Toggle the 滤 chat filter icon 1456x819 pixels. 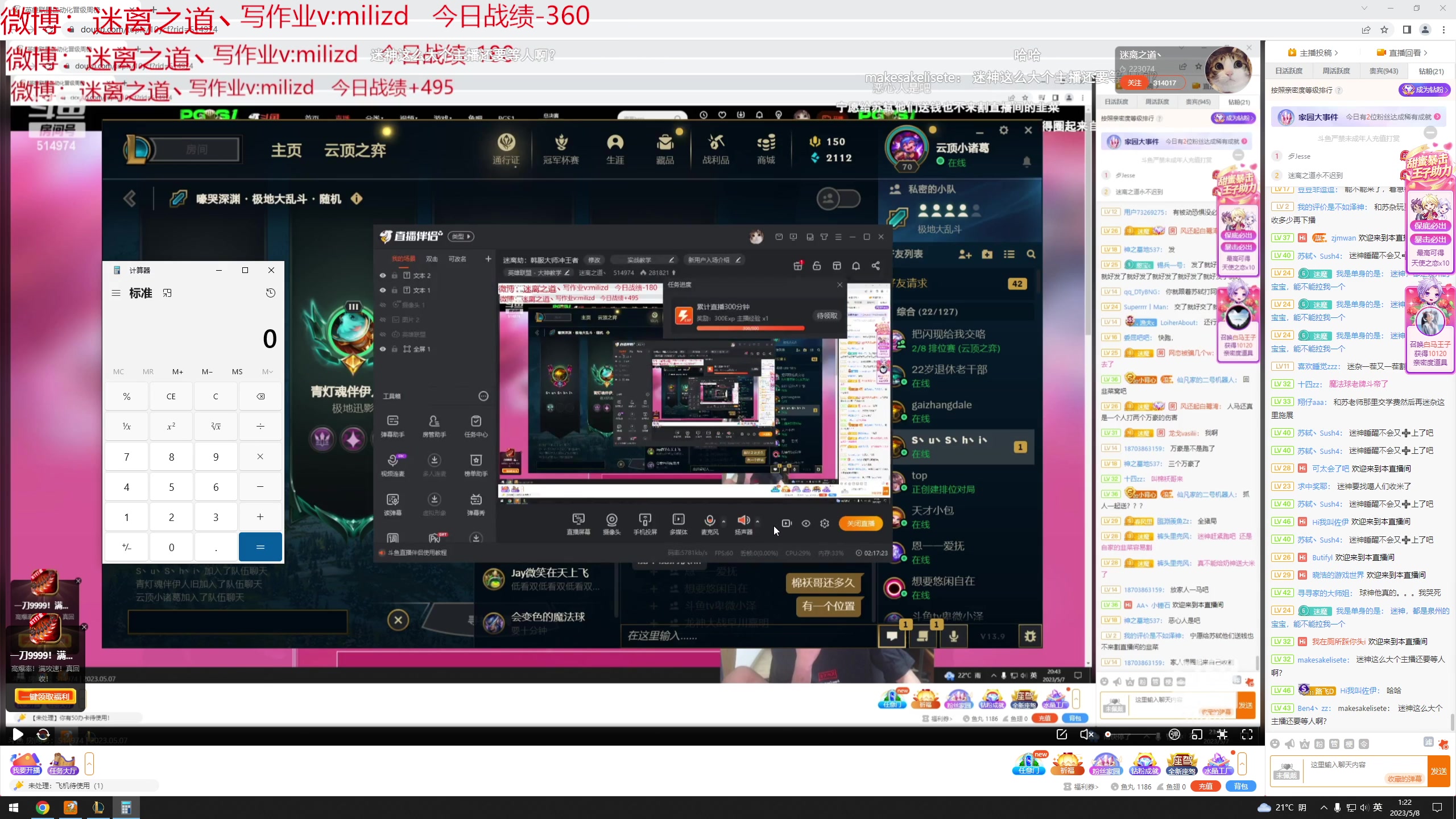point(1428,742)
